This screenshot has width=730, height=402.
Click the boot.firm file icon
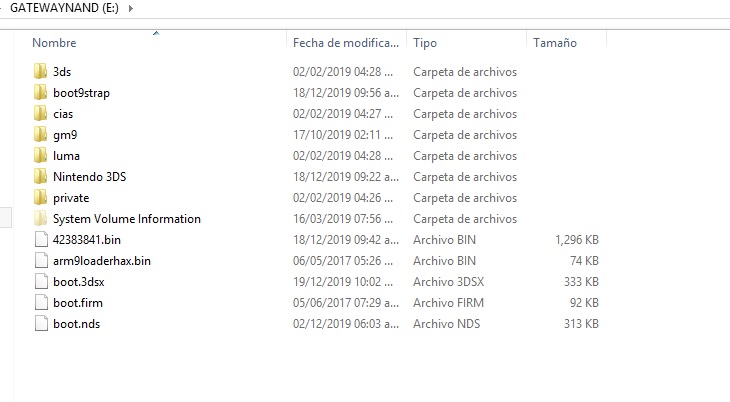pos(41,302)
